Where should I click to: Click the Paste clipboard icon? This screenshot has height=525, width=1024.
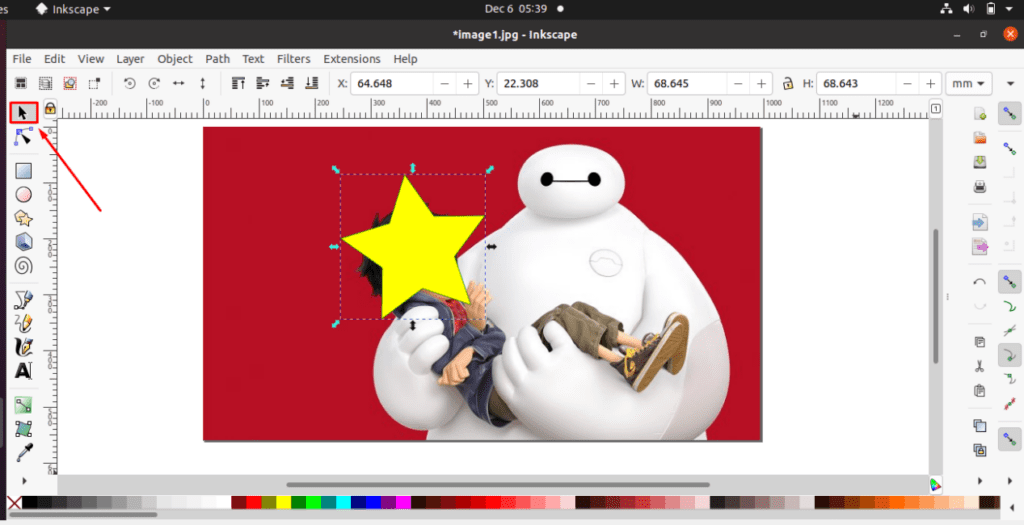coord(980,390)
